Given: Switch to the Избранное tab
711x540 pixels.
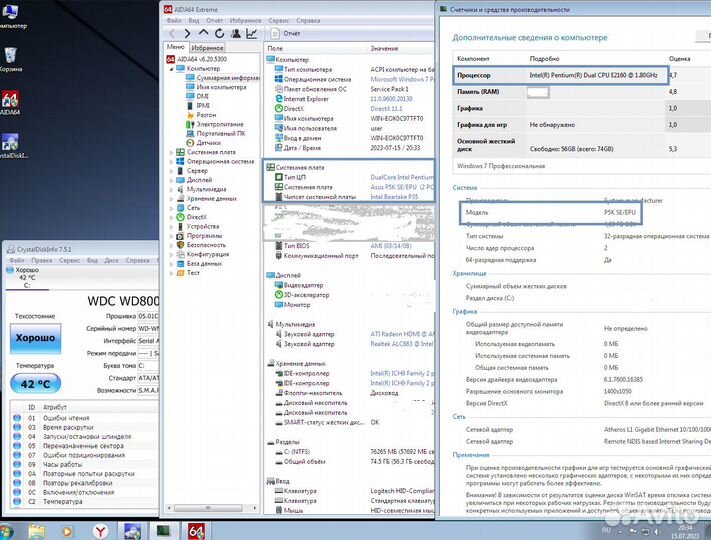Looking at the screenshot, I should tap(207, 47).
